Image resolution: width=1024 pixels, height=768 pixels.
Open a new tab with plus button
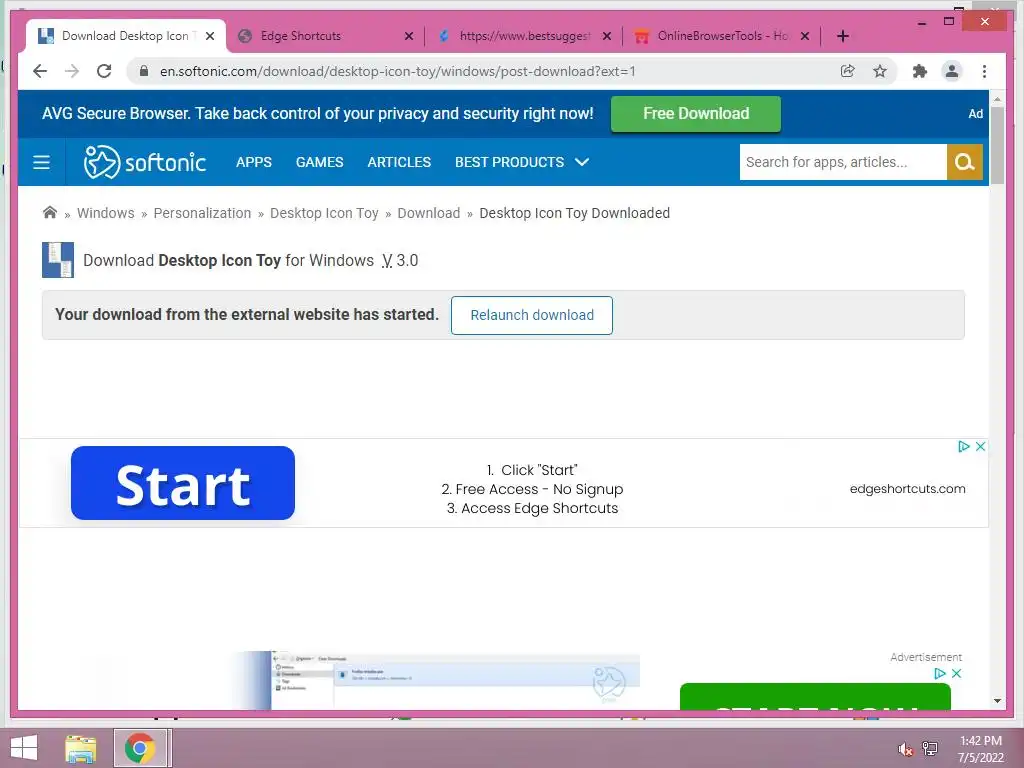[842, 36]
